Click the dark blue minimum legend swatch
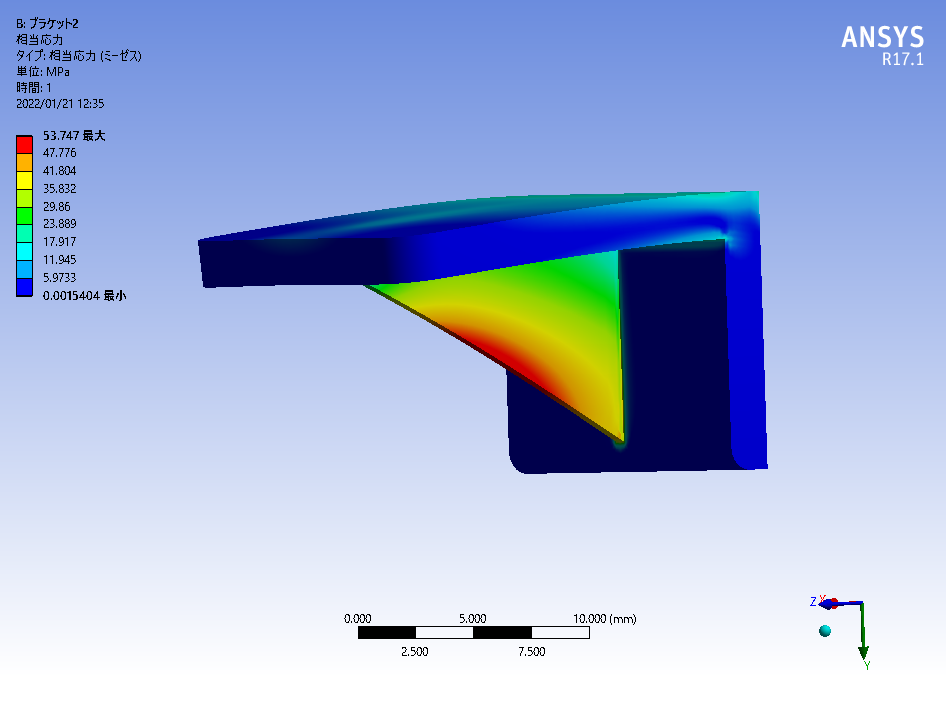This screenshot has height=720, width=946. tap(24, 287)
